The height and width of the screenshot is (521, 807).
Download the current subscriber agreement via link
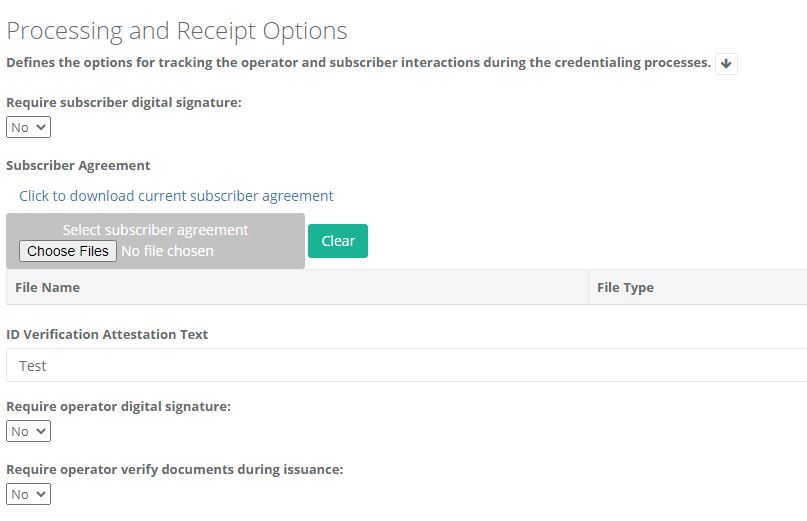pyautogui.click(x=176, y=196)
